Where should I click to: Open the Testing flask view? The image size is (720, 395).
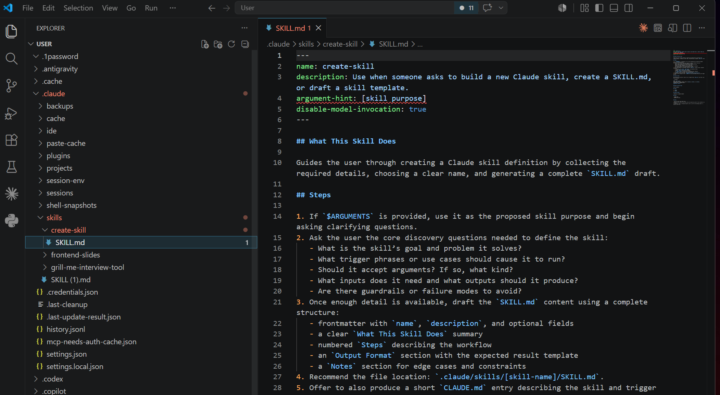pos(11,167)
